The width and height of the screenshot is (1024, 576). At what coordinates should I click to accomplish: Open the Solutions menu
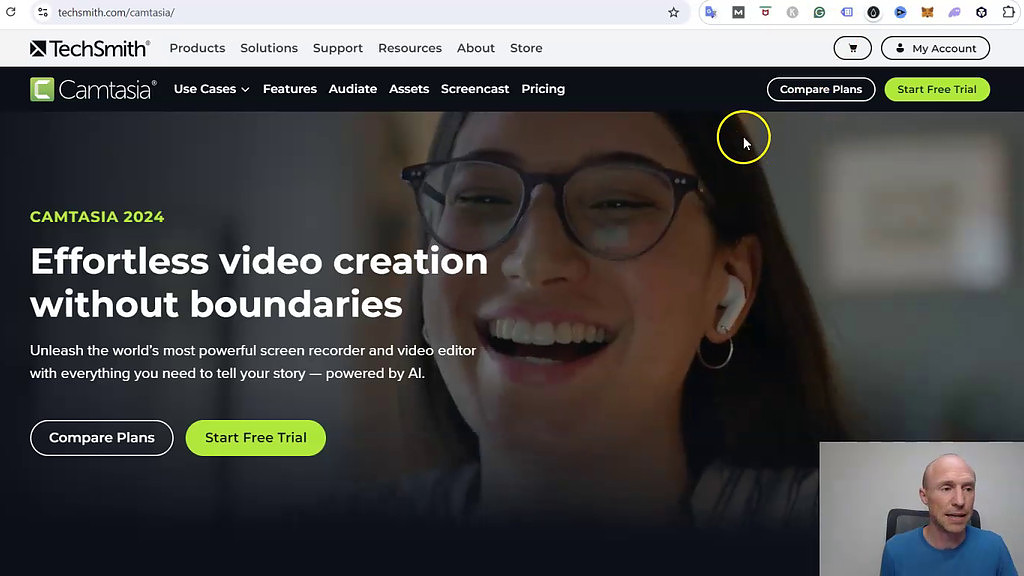point(269,48)
